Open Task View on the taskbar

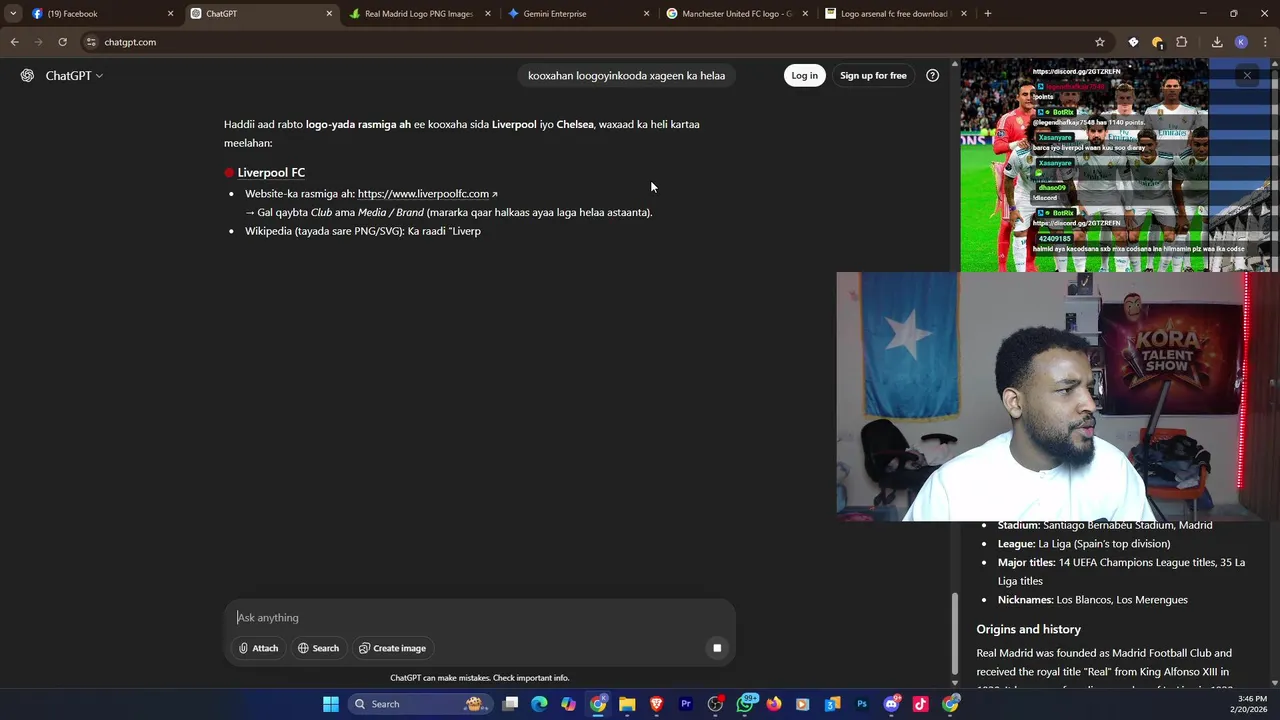[x=510, y=704]
